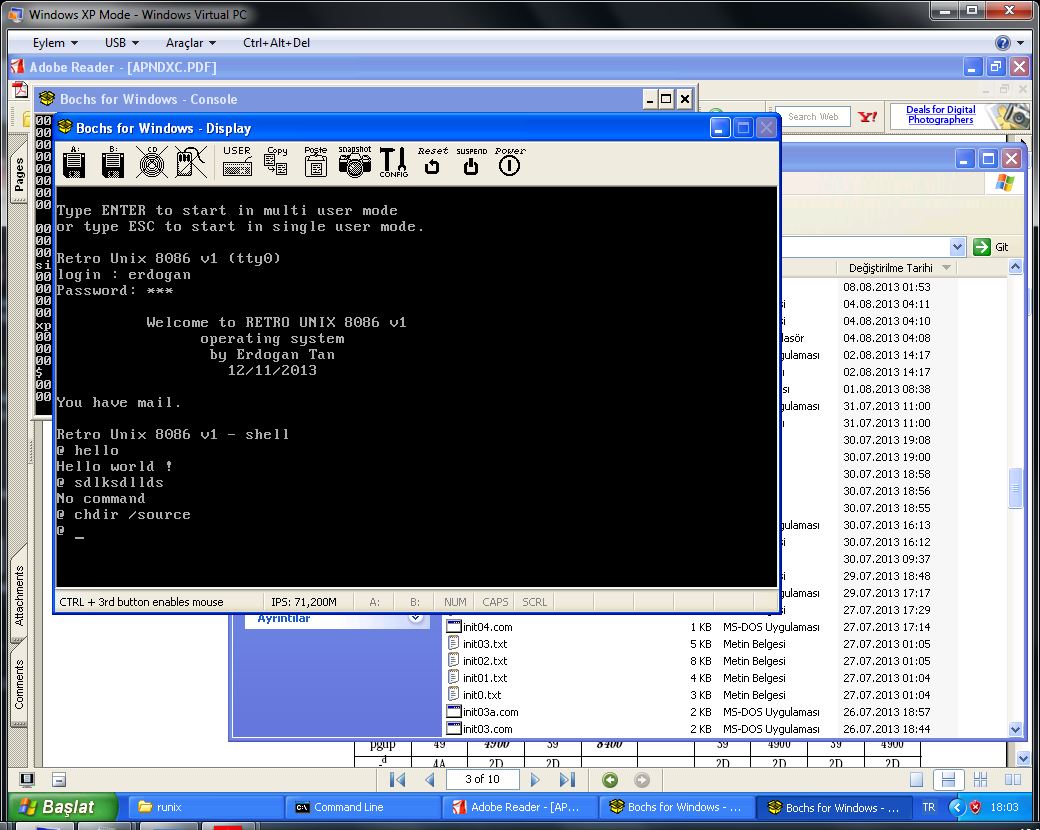The height and width of the screenshot is (830, 1040).
Task: Click the Bochs floppy A: drive icon
Action: (74, 162)
